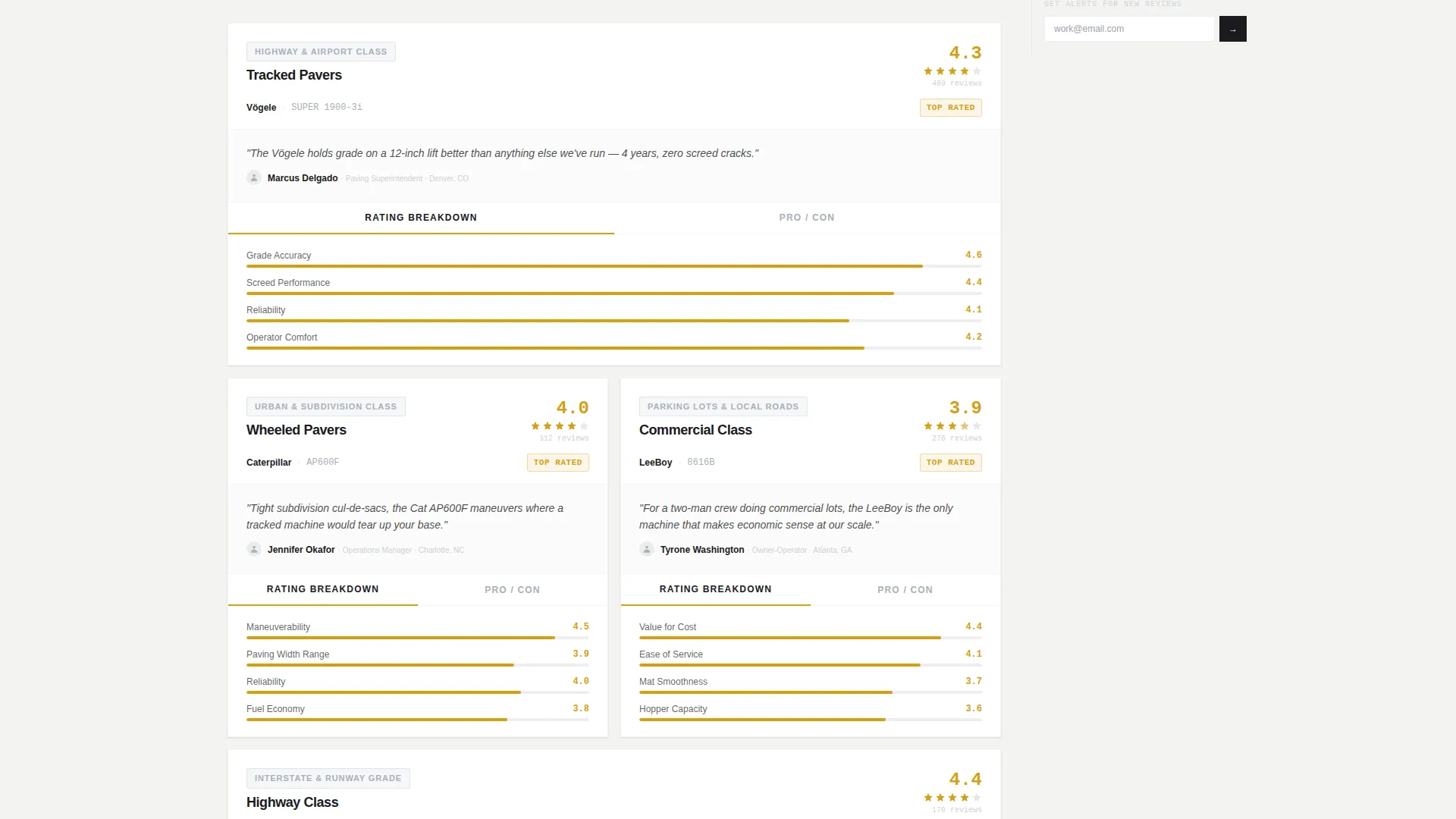Open Pro / Con tab for Commercial Class

pyautogui.click(x=905, y=590)
